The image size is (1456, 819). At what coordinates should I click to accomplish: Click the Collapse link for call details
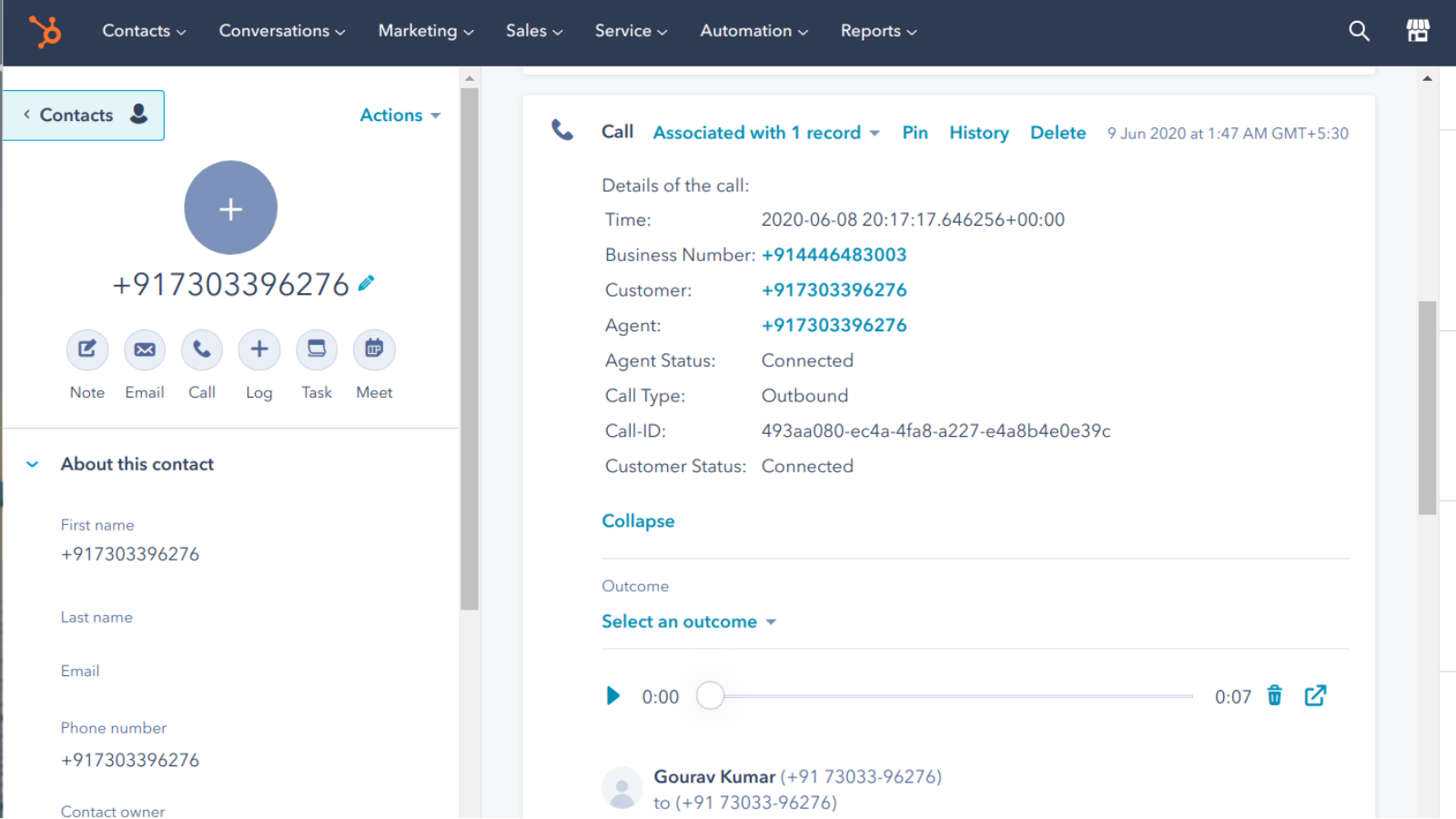[x=637, y=521]
